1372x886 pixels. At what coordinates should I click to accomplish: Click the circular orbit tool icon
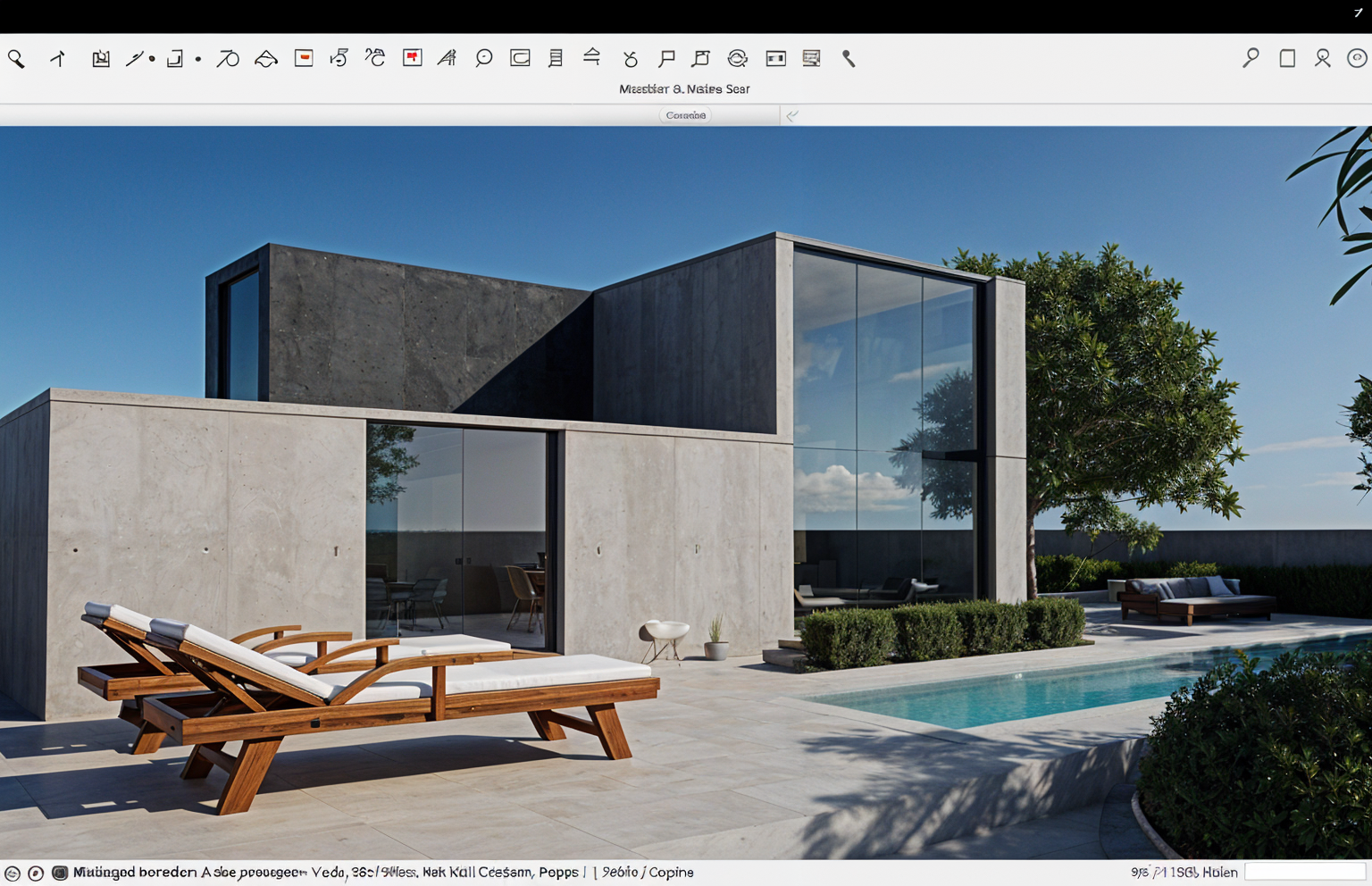737,58
